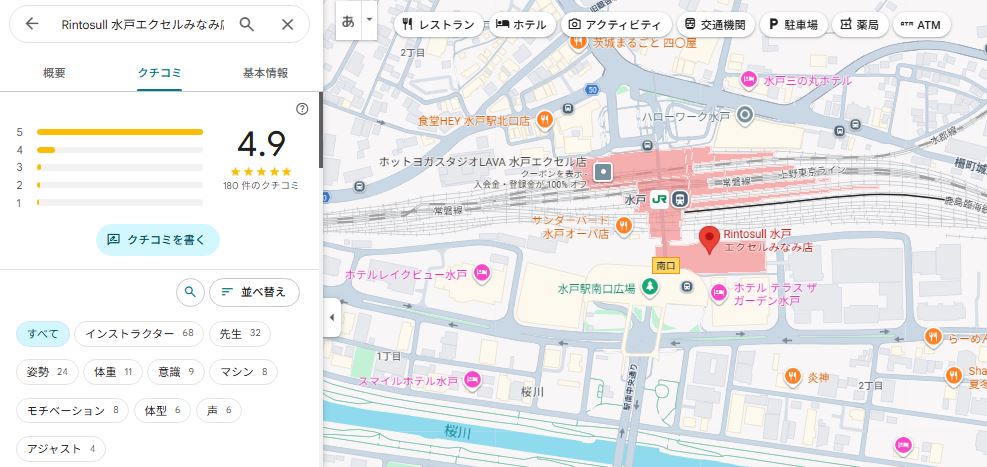
Task: Clear search with the X icon
Action: [x=287, y=24]
